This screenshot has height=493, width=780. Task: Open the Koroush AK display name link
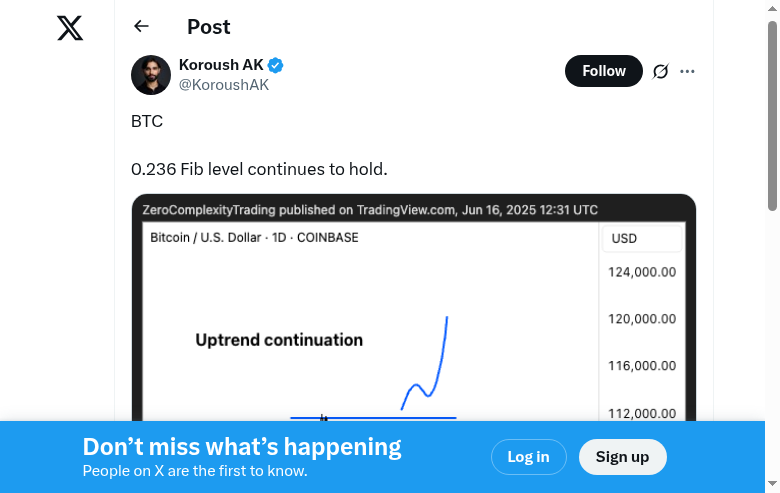click(x=221, y=65)
